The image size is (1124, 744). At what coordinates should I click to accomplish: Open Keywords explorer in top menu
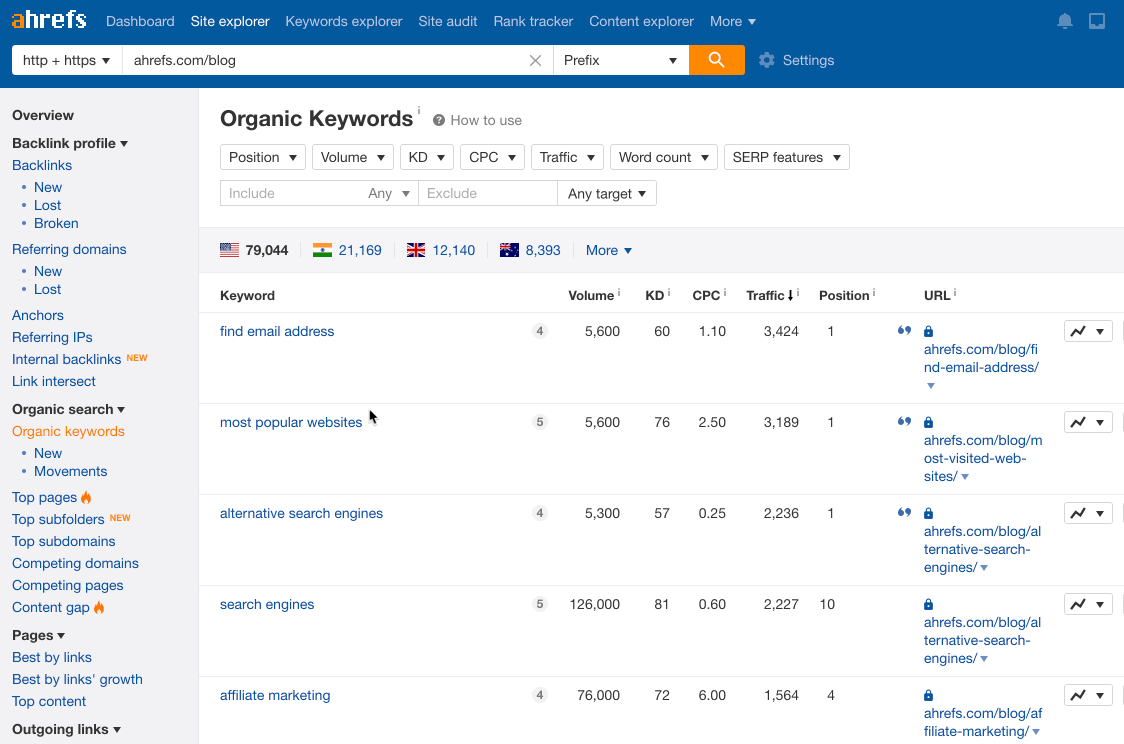(x=343, y=21)
